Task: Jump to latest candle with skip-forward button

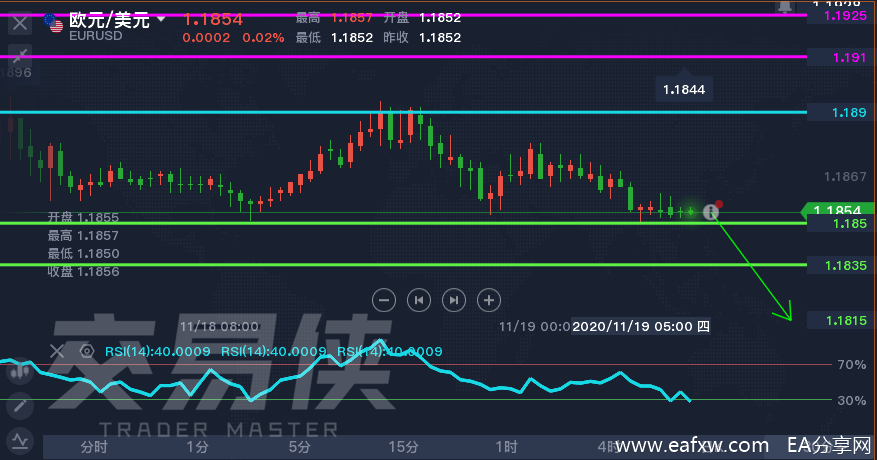Action: click(454, 299)
